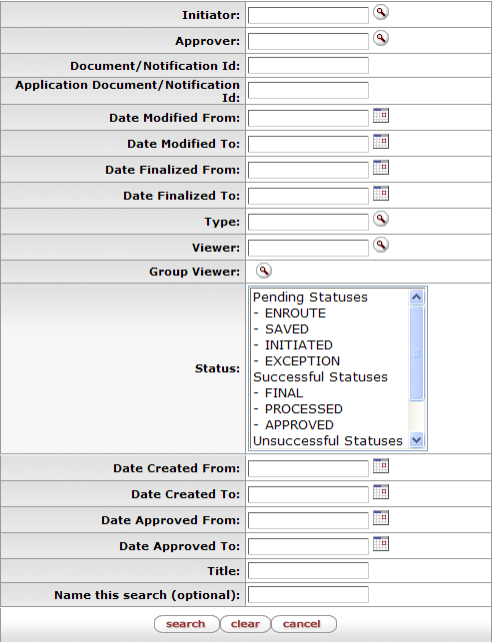Choose the Successful Statuses group entry
This screenshot has height=642, width=492.
(x=320, y=377)
